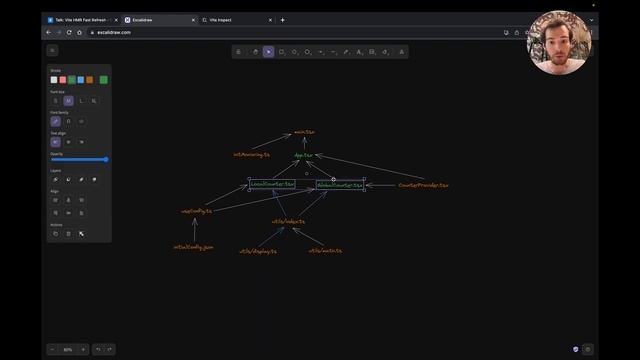Align selected elements to top
Screen dimensions: 640x360
click(56, 213)
